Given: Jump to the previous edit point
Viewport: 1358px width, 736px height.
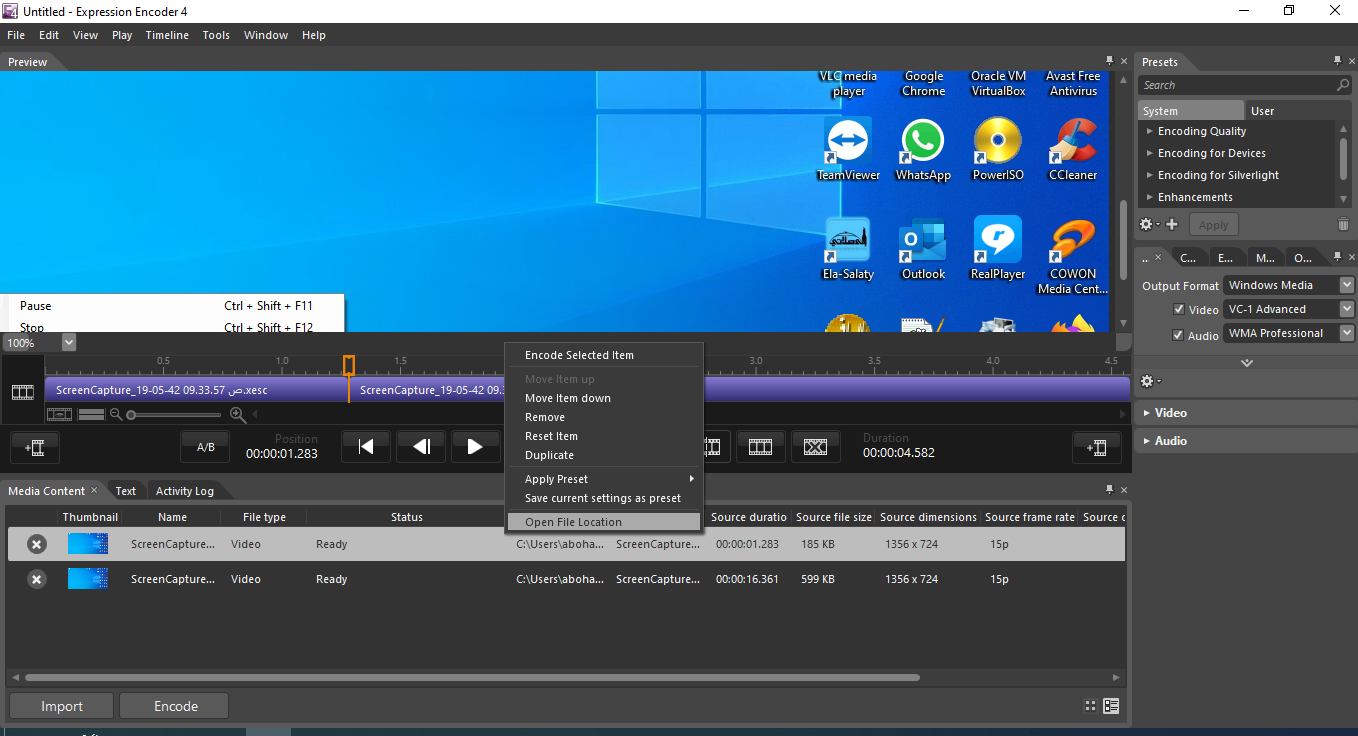Looking at the screenshot, I should coord(366,447).
